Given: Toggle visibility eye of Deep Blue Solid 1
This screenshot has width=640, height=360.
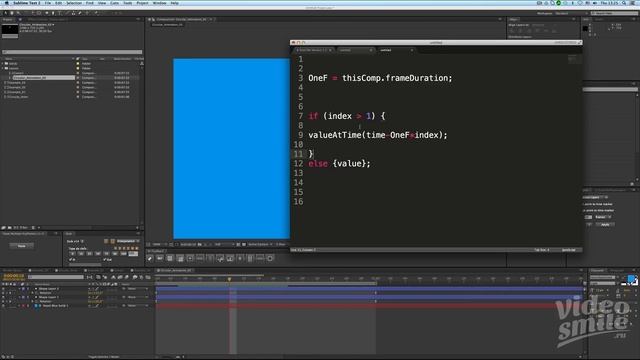Looking at the screenshot, I should point(3,306).
